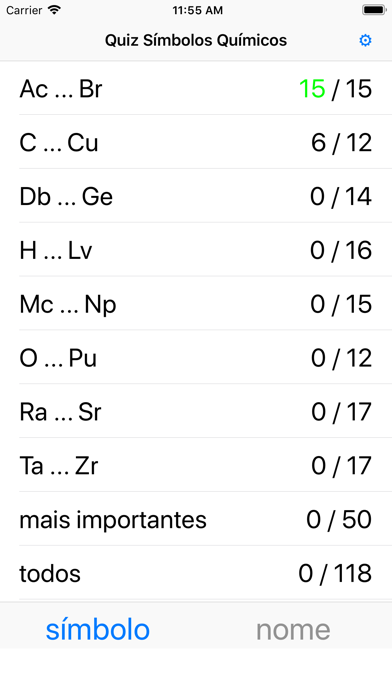Tap the Quiz Símbolos Químicos title

click(x=196, y=40)
